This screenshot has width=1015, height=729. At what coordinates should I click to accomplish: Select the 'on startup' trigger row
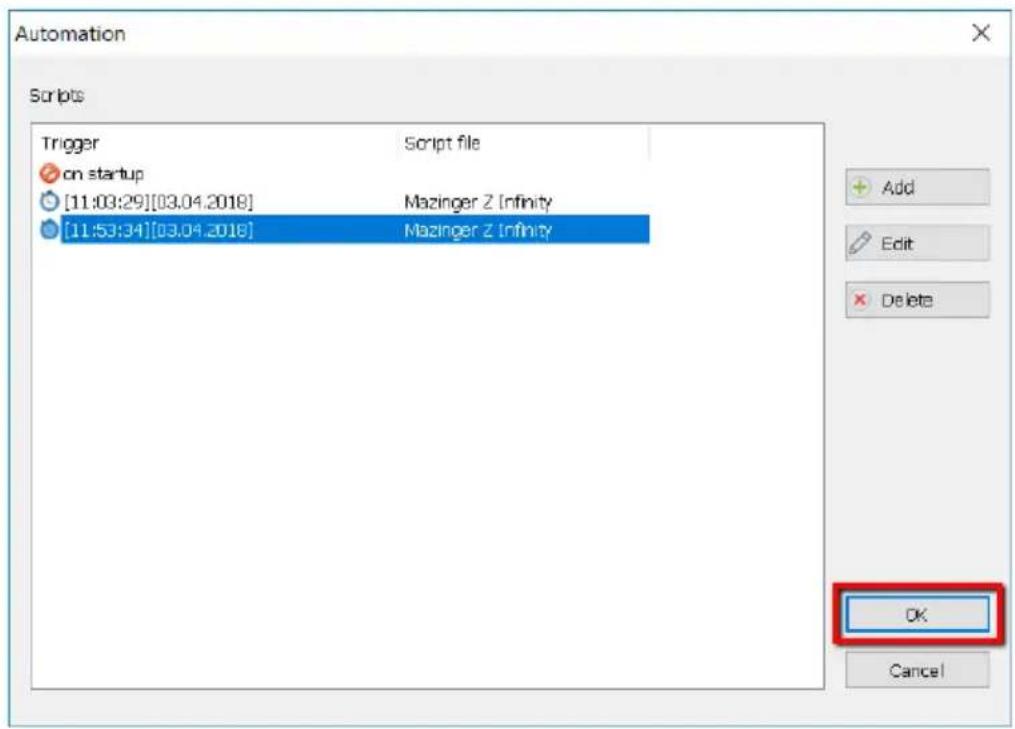(344, 174)
